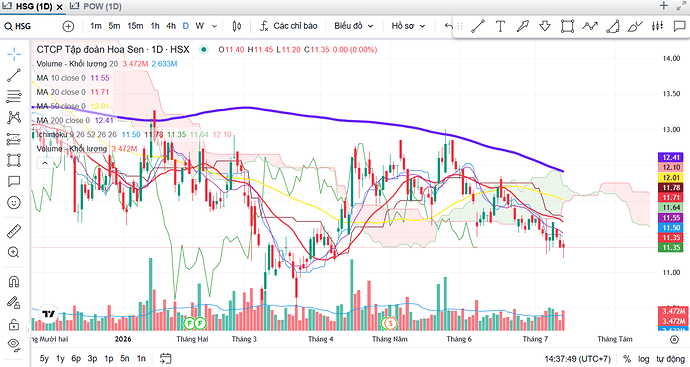The width and height of the screenshot is (690, 367).
Task: Toggle the lock all drawings icon
Action: pos(14,324)
